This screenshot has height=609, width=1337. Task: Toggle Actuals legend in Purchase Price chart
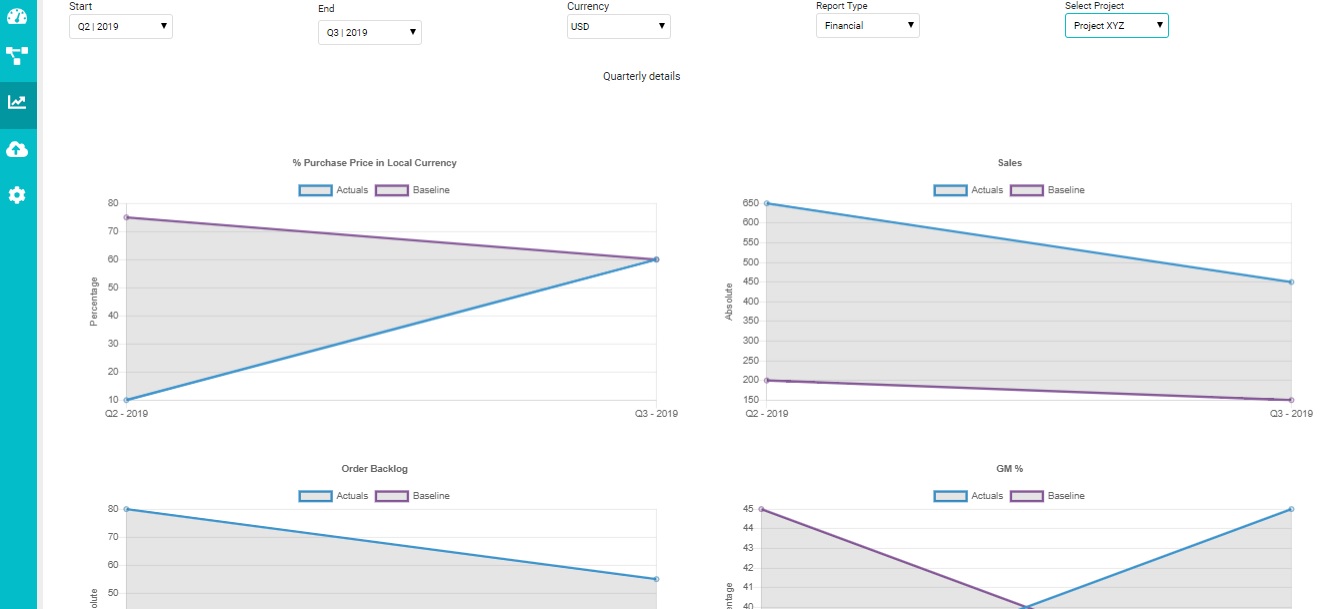pos(334,190)
